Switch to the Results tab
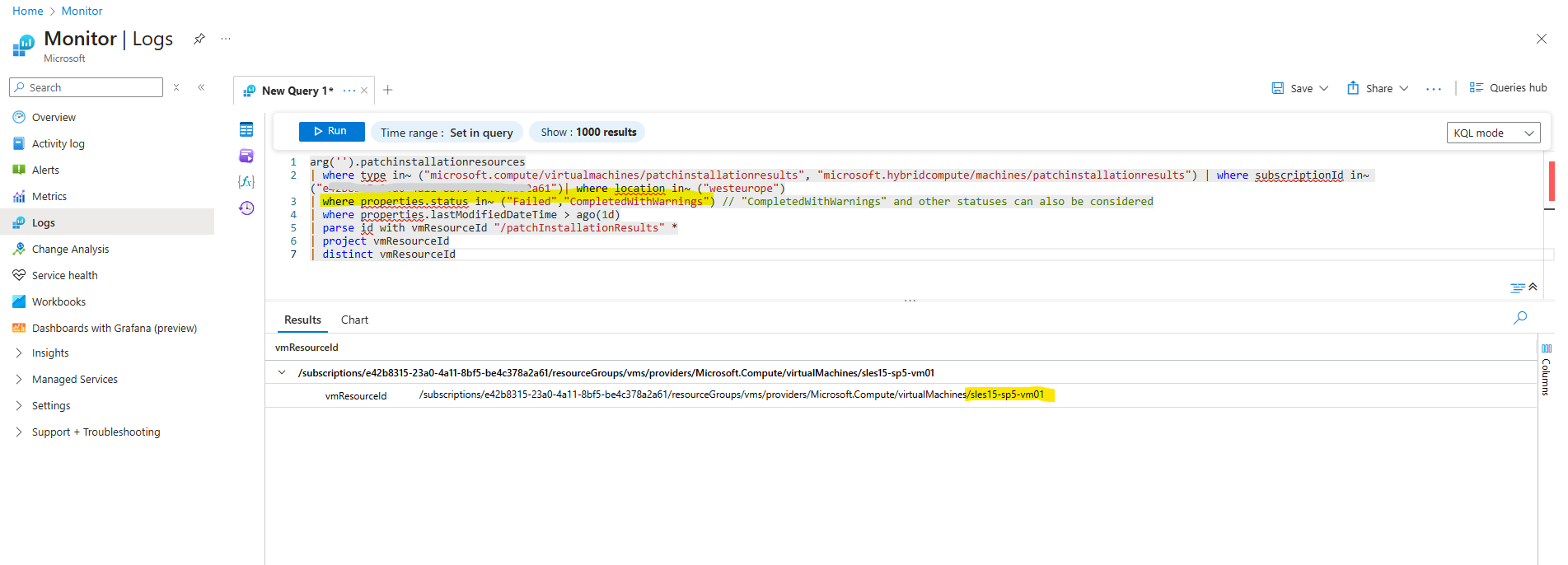Viewport: 1568px width, 565px height. click(302, 320)
